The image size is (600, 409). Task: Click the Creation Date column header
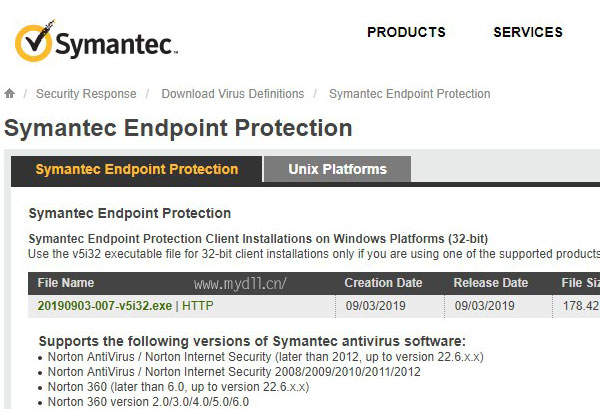tap(383, 283)
